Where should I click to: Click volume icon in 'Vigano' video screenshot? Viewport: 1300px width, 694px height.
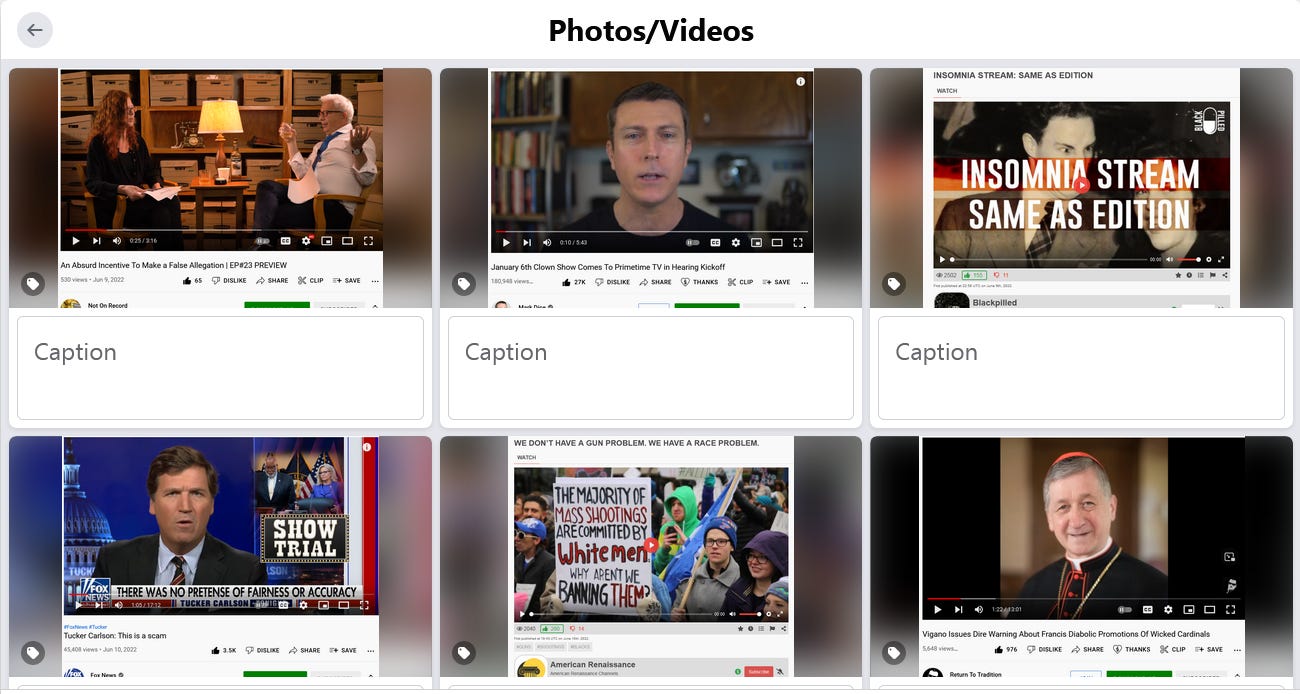pos(979,609)
